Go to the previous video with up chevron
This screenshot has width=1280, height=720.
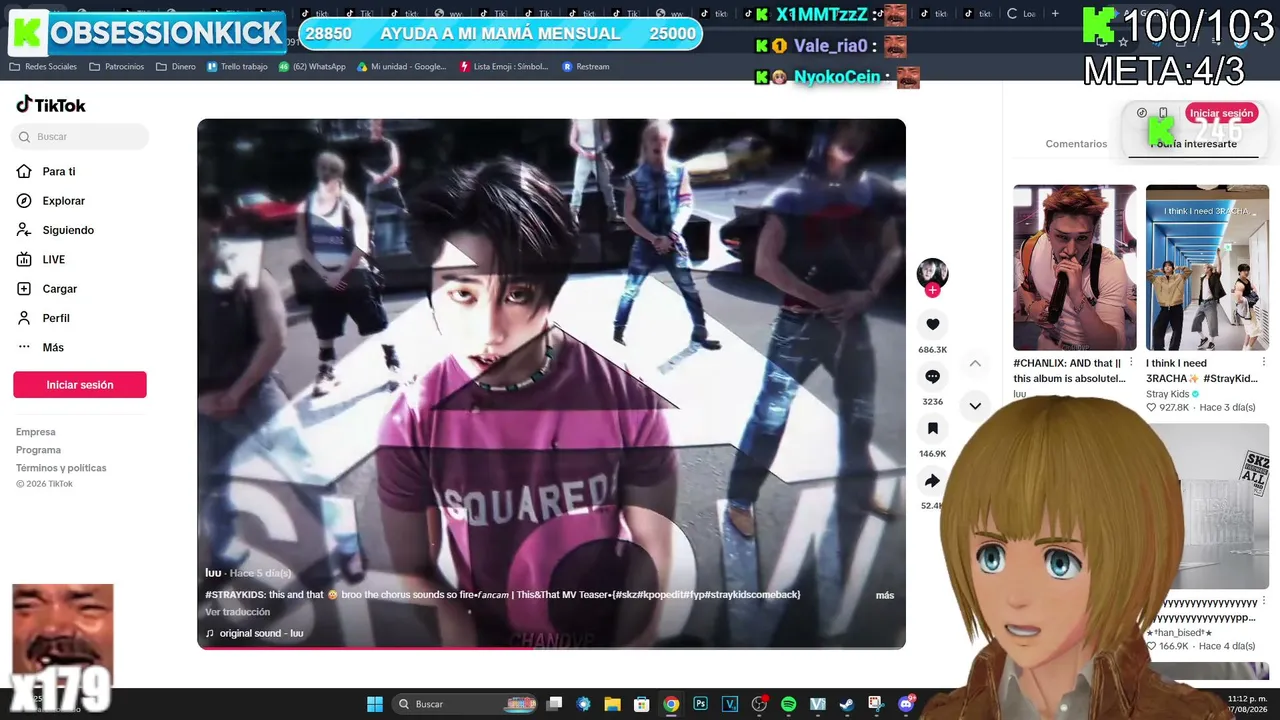(975, 363)
